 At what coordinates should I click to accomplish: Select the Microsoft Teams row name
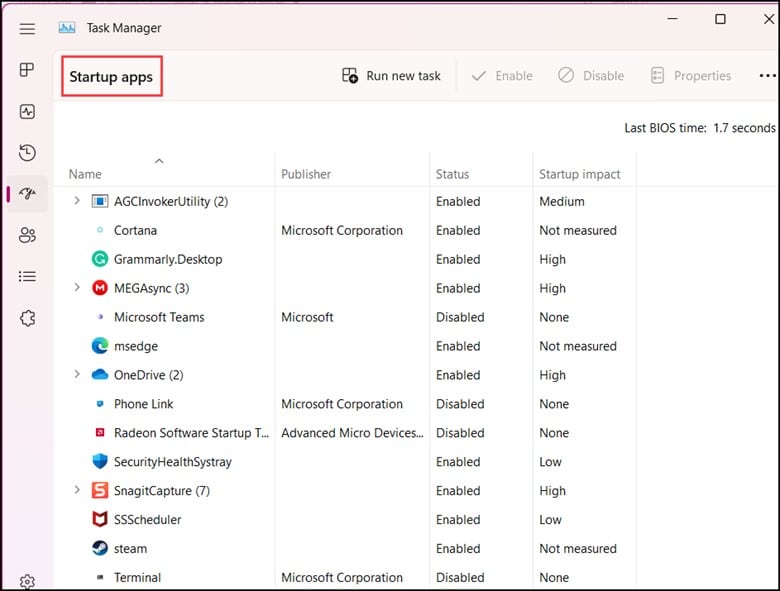[x=159, y=317]
